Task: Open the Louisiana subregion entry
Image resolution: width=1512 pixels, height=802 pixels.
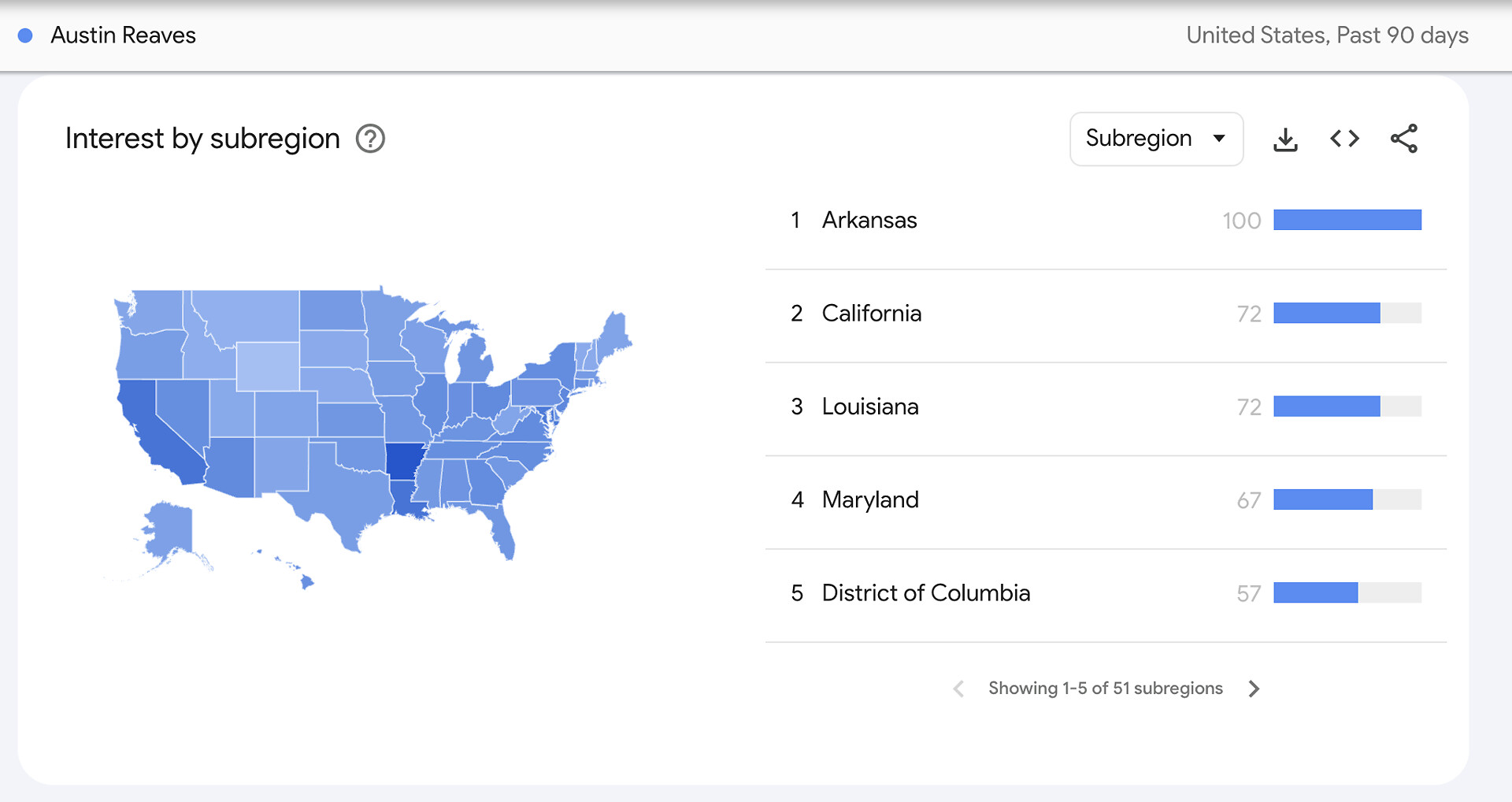Action: [x=869, y=407]
